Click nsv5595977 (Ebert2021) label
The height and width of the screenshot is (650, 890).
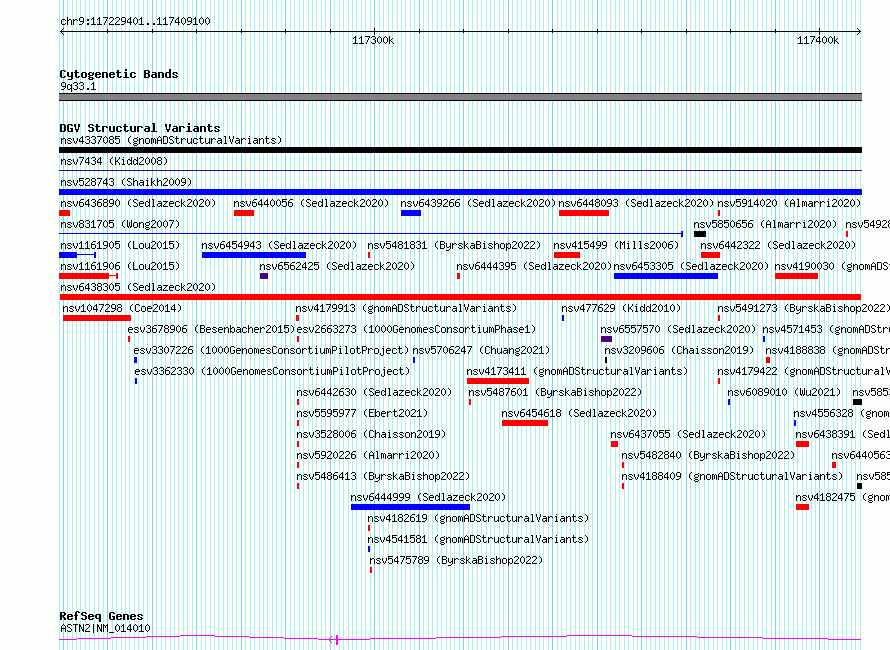pos(362,413)
